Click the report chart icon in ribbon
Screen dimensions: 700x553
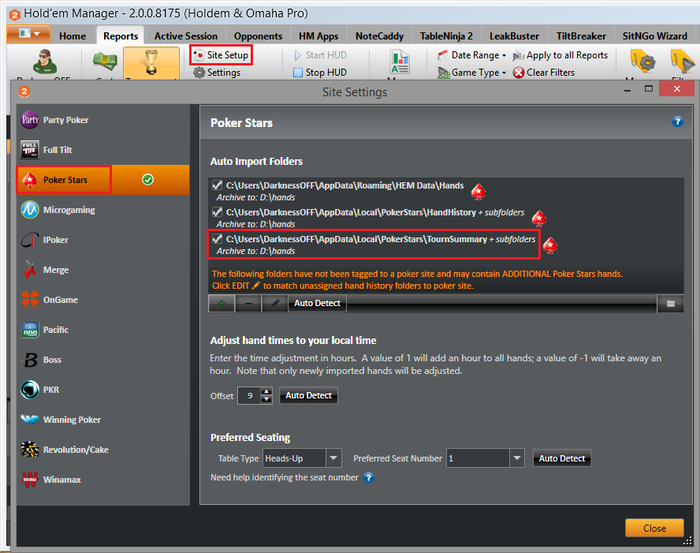pyautogui.click(x=399, y=62)
